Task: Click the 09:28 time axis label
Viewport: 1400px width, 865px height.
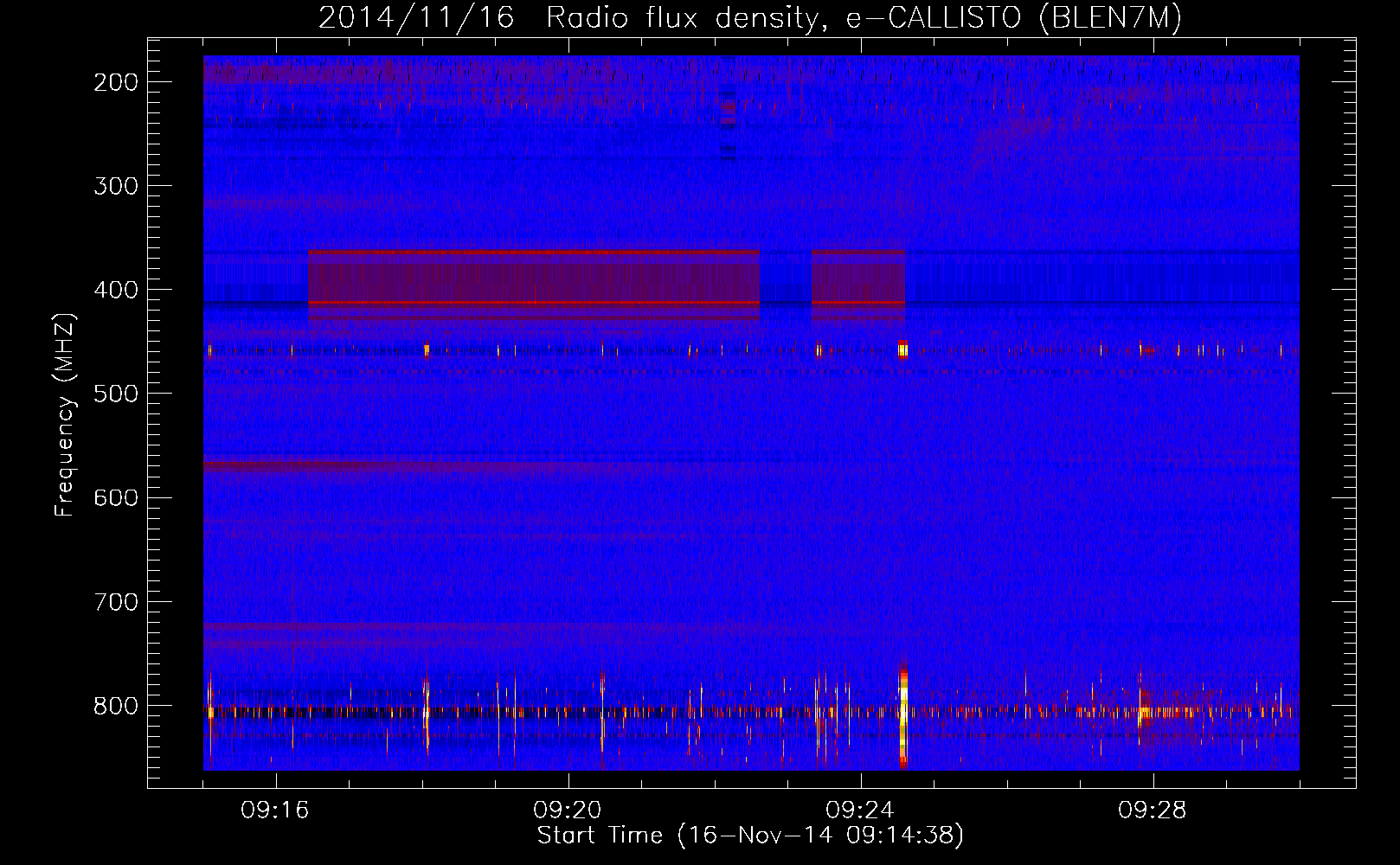Action: point(1153,811)
